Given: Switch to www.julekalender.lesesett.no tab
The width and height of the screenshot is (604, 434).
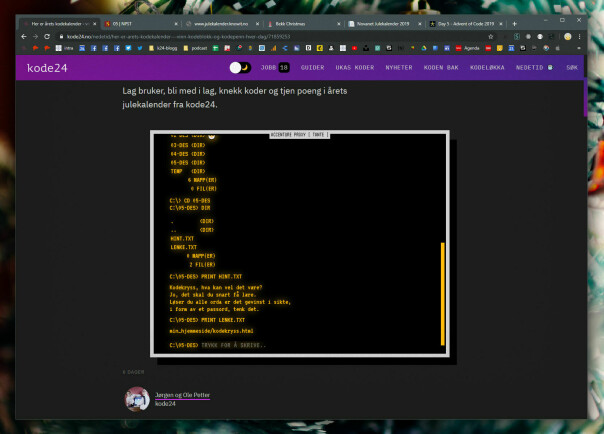Looking at the screenshot, I should [x=222, y=24].
